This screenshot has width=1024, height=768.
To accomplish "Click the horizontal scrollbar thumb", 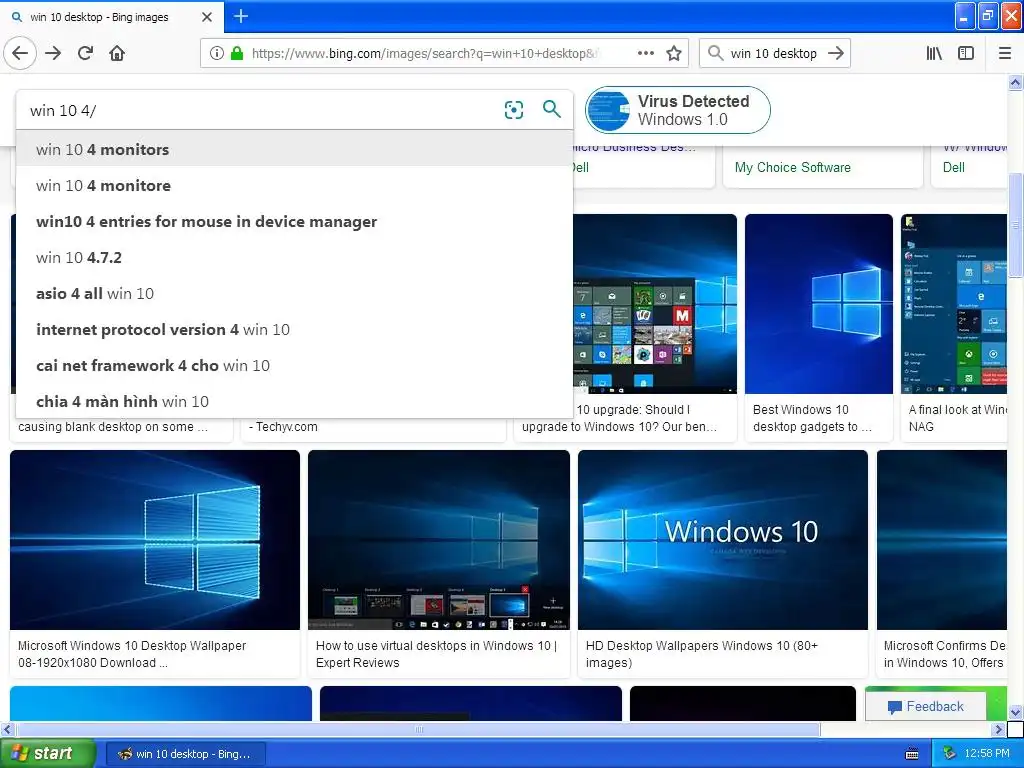I will point(418,729).
